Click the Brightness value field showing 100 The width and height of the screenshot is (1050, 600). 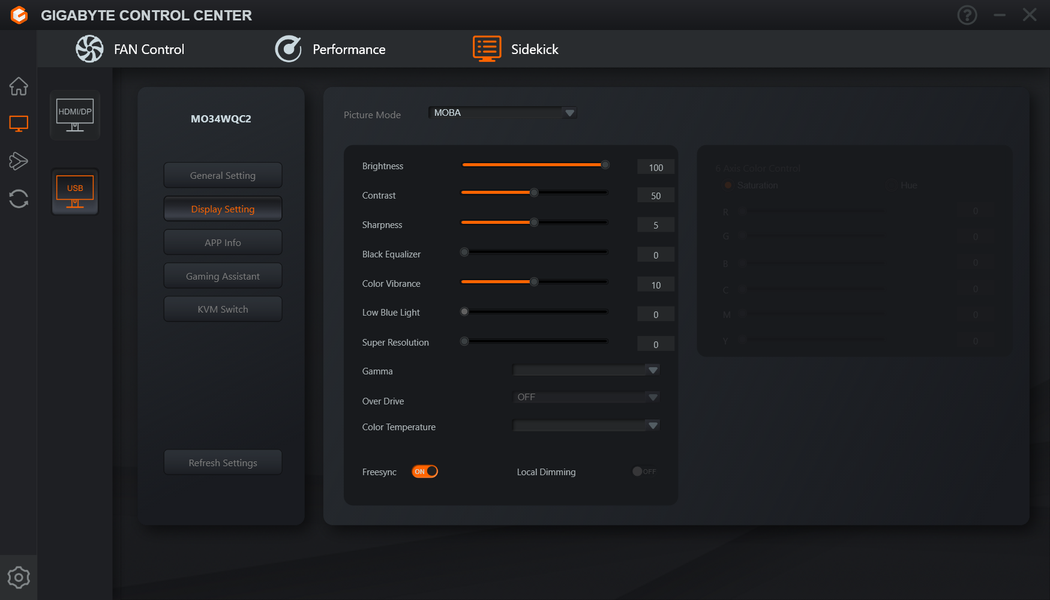click(x=656, y=167)
